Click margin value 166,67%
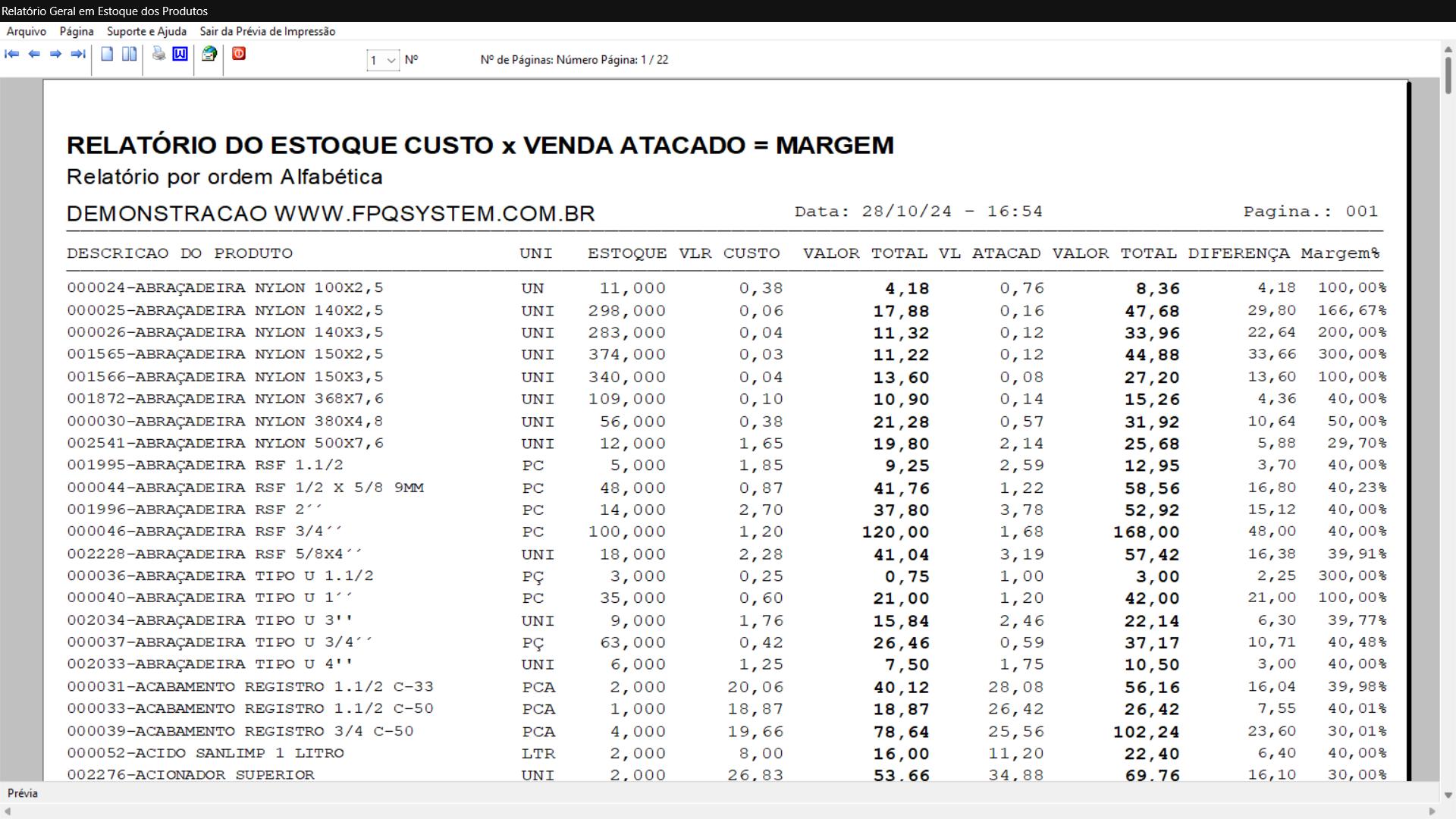 tap(1352, 311)
